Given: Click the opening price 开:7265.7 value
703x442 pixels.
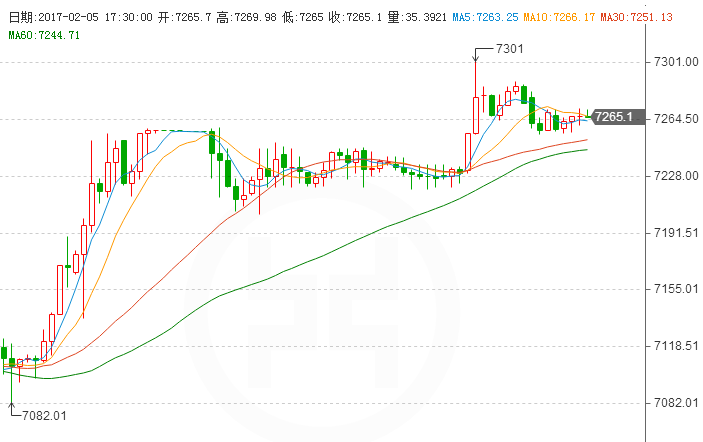Looking at the screenshot, I should 184,17.
